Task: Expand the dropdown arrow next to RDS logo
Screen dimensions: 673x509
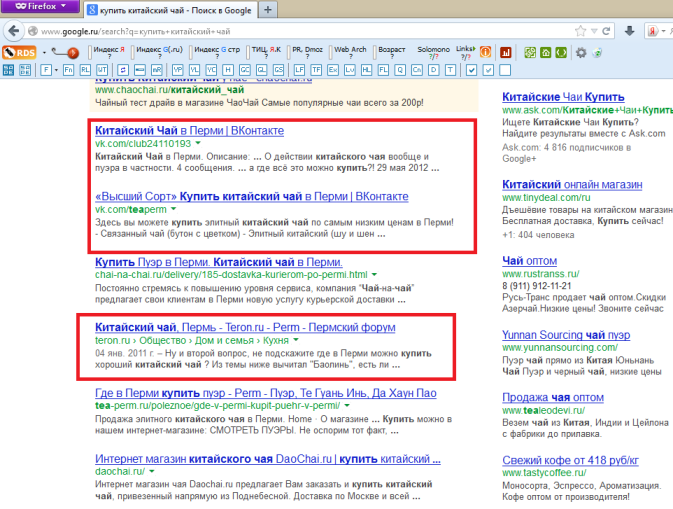Action: click(44, 53)
